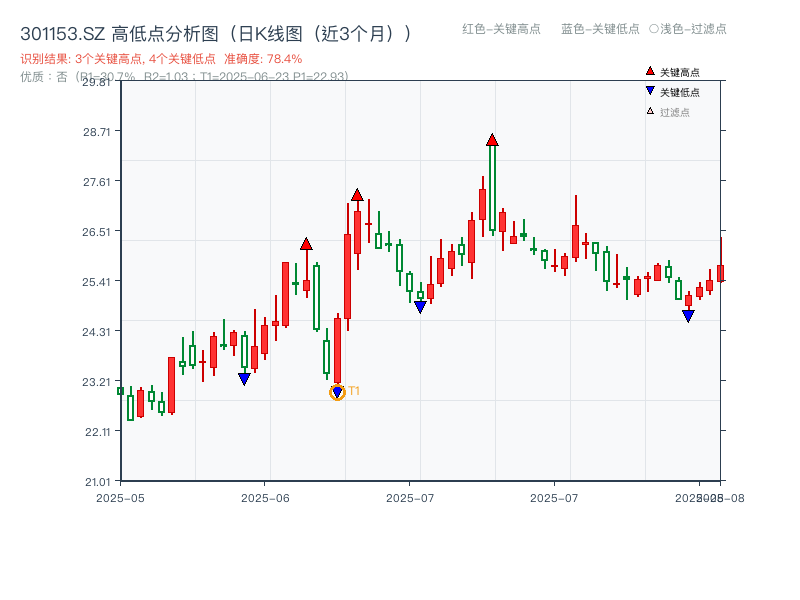
Task: Click the 浅色-过滤点 header legend entry
Action: [688, 30]
